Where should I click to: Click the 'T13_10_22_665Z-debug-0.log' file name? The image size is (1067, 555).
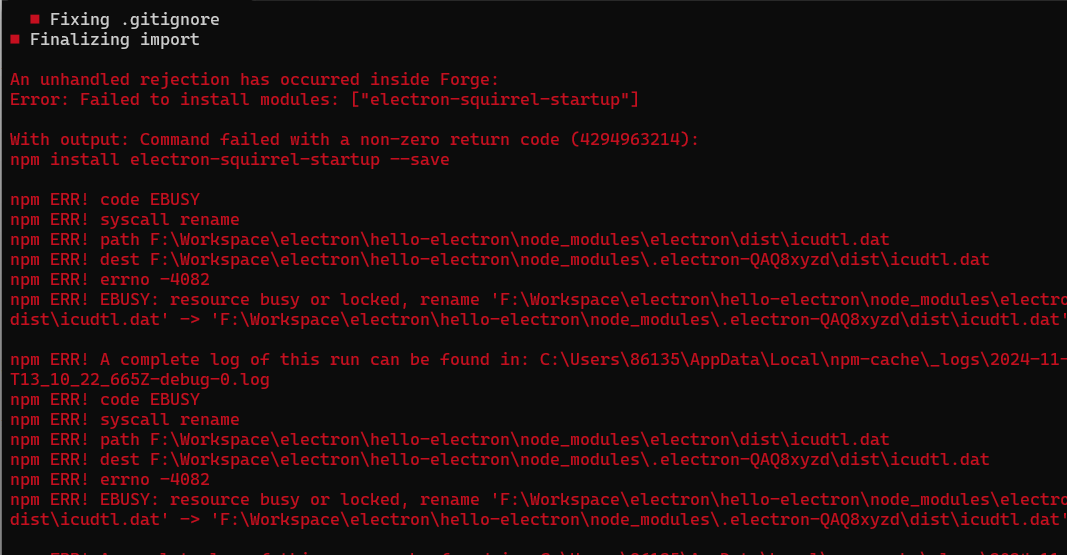pos(139,380)
